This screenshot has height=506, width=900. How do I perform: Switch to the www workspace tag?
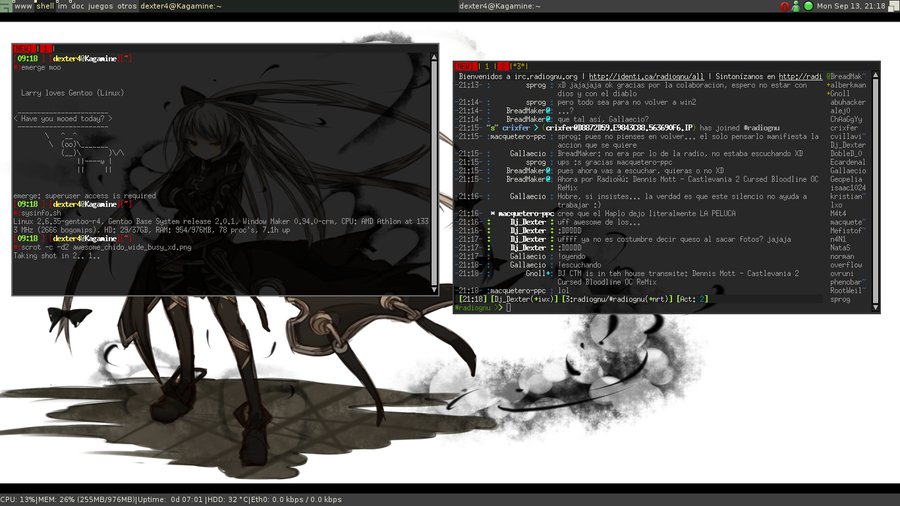(x=23, y=6)
